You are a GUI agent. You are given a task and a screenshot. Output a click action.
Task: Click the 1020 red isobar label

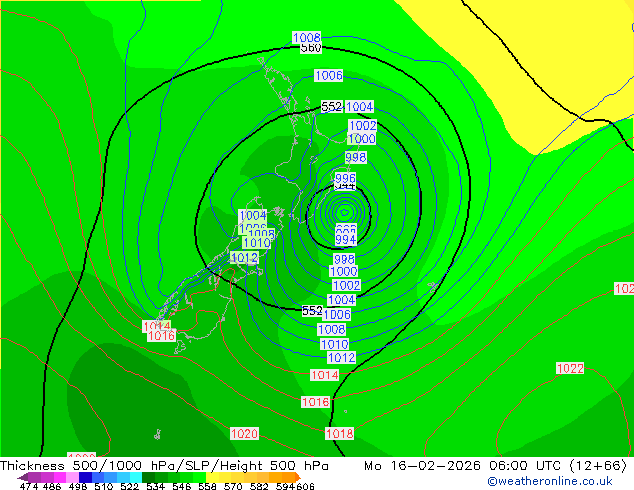click(244, 434)
